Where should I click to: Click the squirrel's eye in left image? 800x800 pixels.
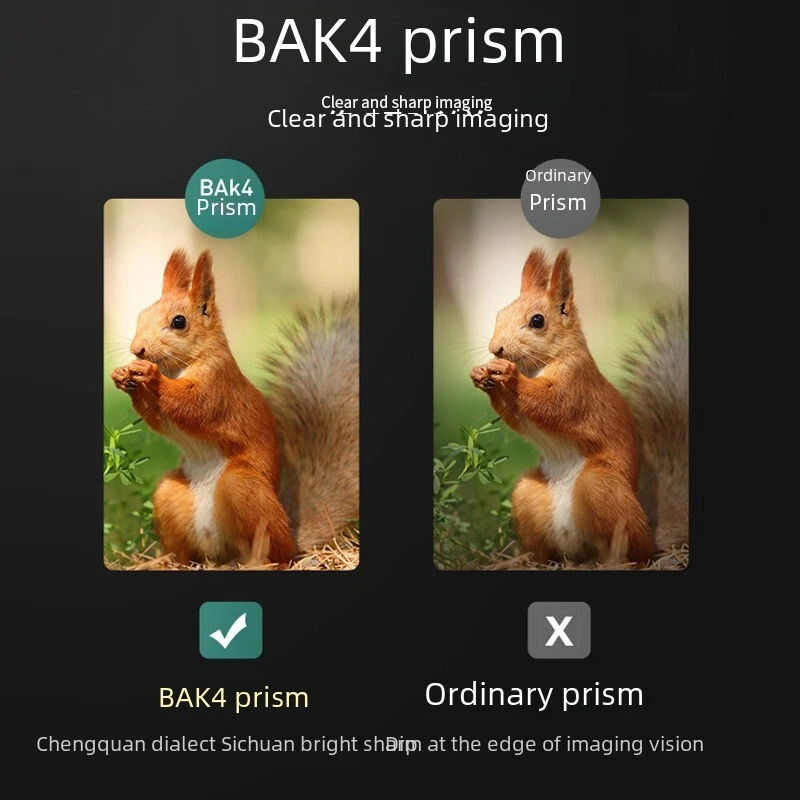click(179, 322)
